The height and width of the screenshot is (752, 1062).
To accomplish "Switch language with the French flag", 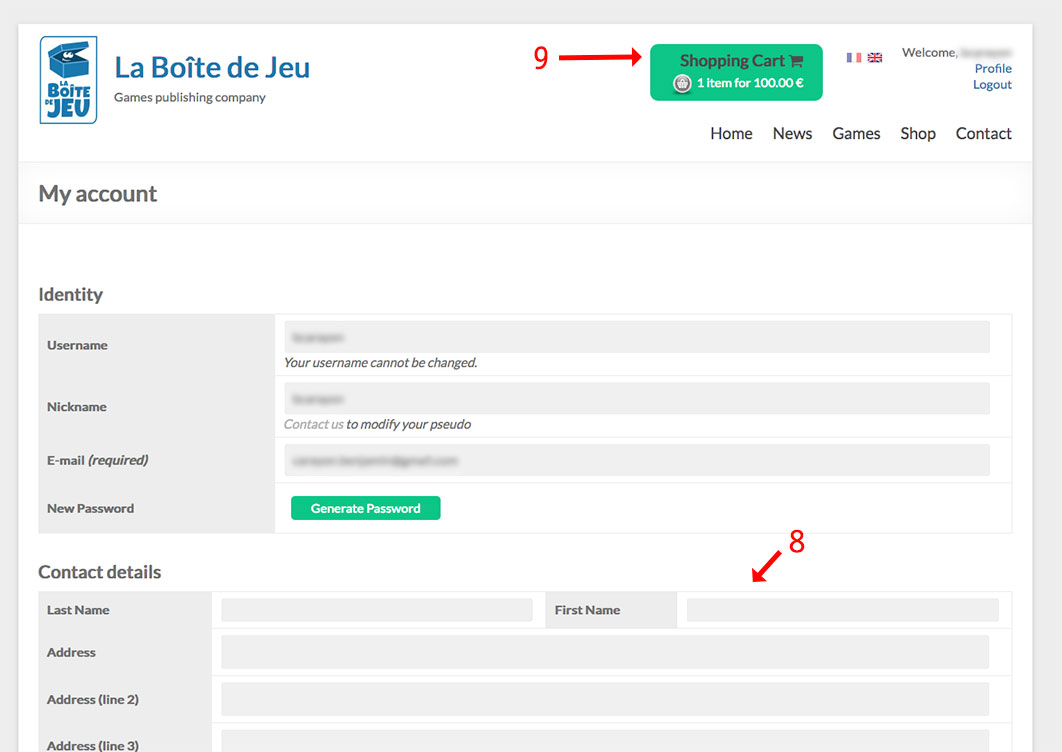I will coord(853,58).
